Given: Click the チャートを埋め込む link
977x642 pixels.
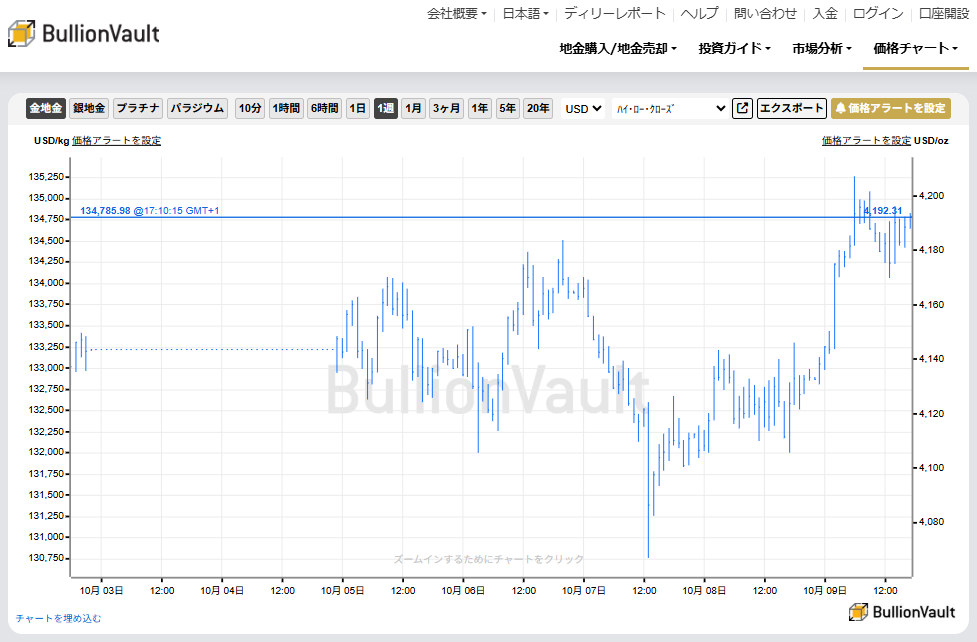Looking at the screenshot, I should click(58, 618).
